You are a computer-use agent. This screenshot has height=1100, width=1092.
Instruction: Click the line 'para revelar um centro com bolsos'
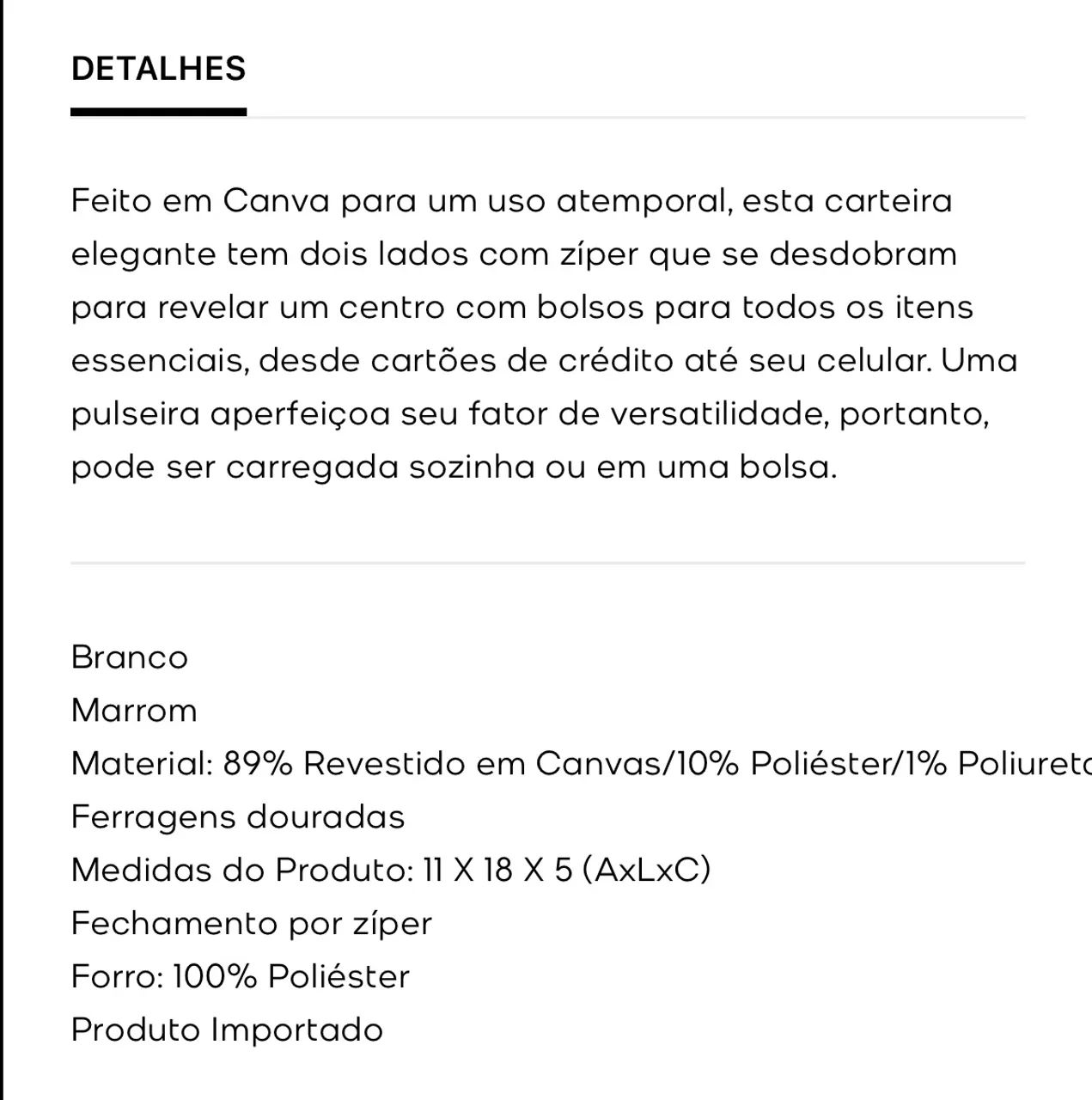coord(522,308)
